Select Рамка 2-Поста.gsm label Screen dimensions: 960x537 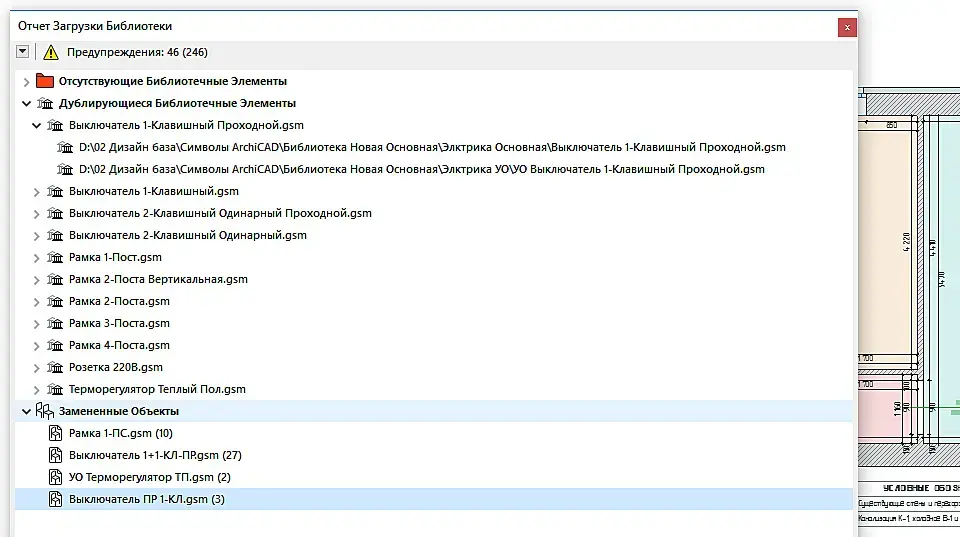tap(119, 301)
